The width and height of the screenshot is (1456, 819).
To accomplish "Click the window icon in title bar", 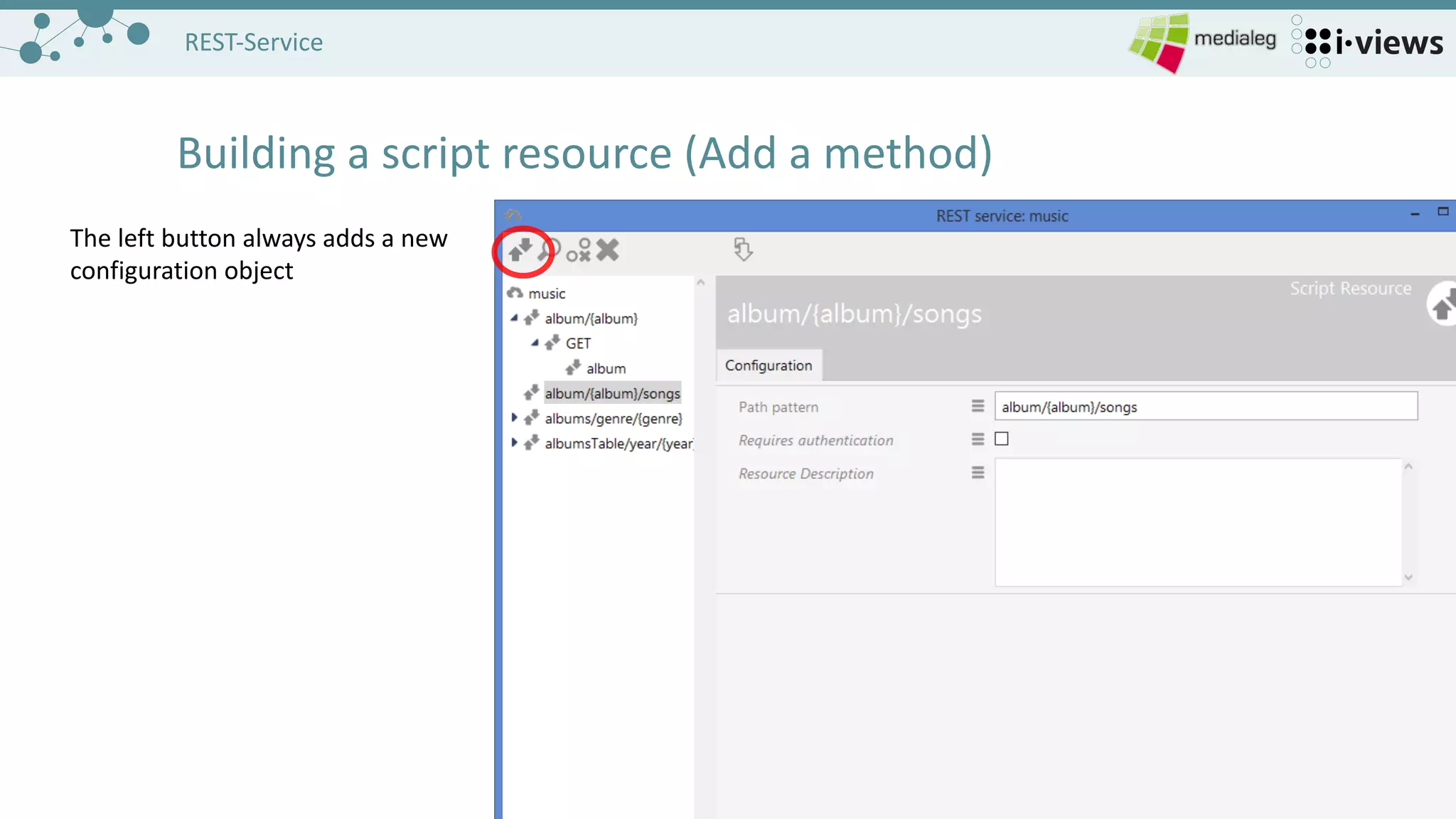I will pyautogui.click(x=513, y=215).
